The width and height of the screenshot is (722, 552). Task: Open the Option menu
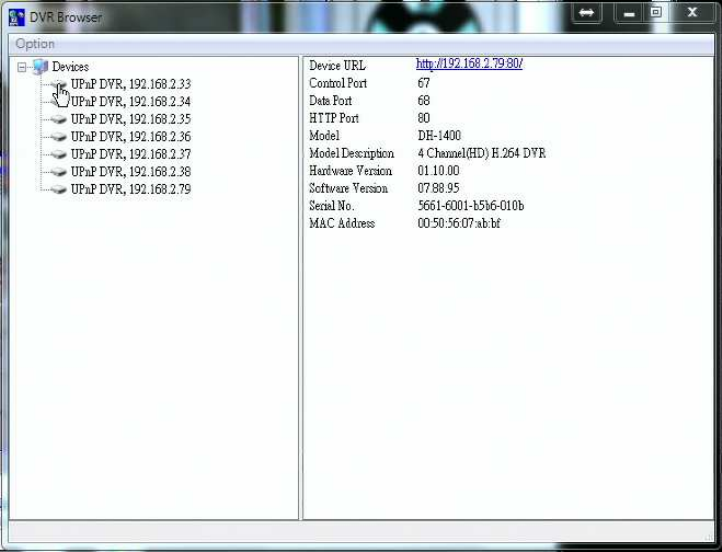click(x=35, y=44)
